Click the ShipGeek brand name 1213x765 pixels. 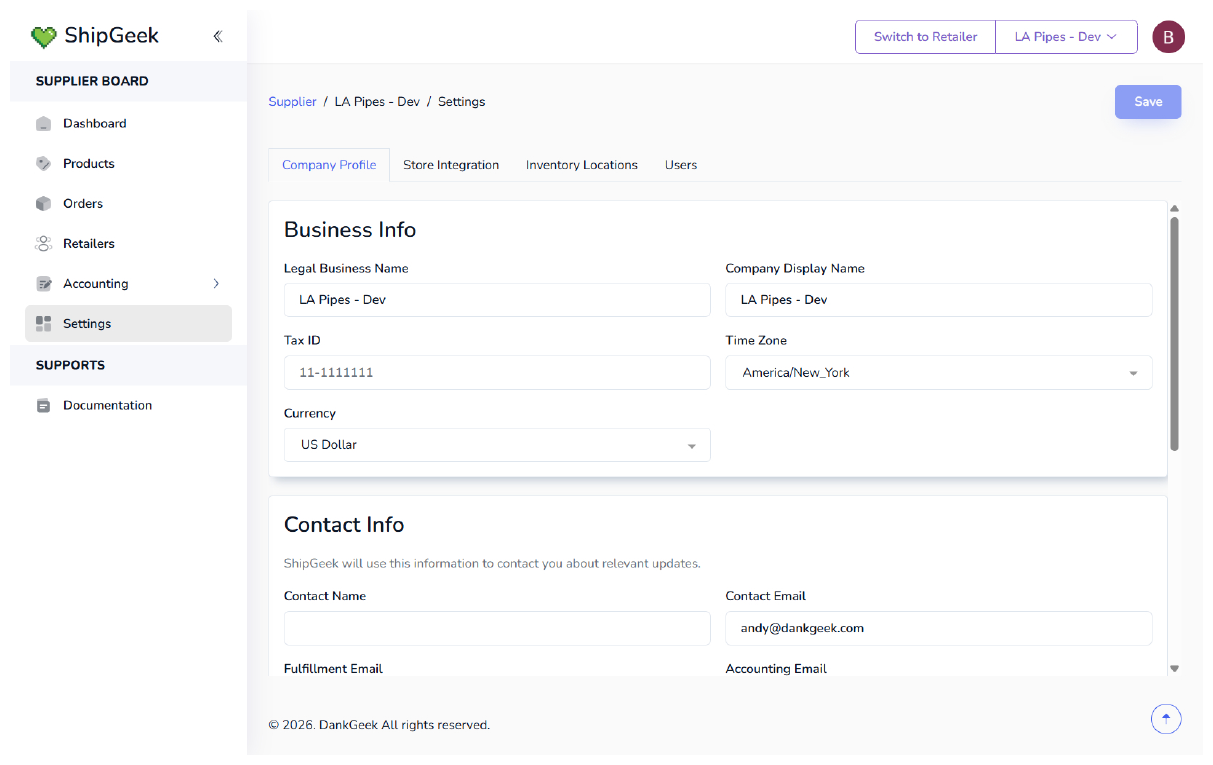pyautogui.click(x=112, y=36)
